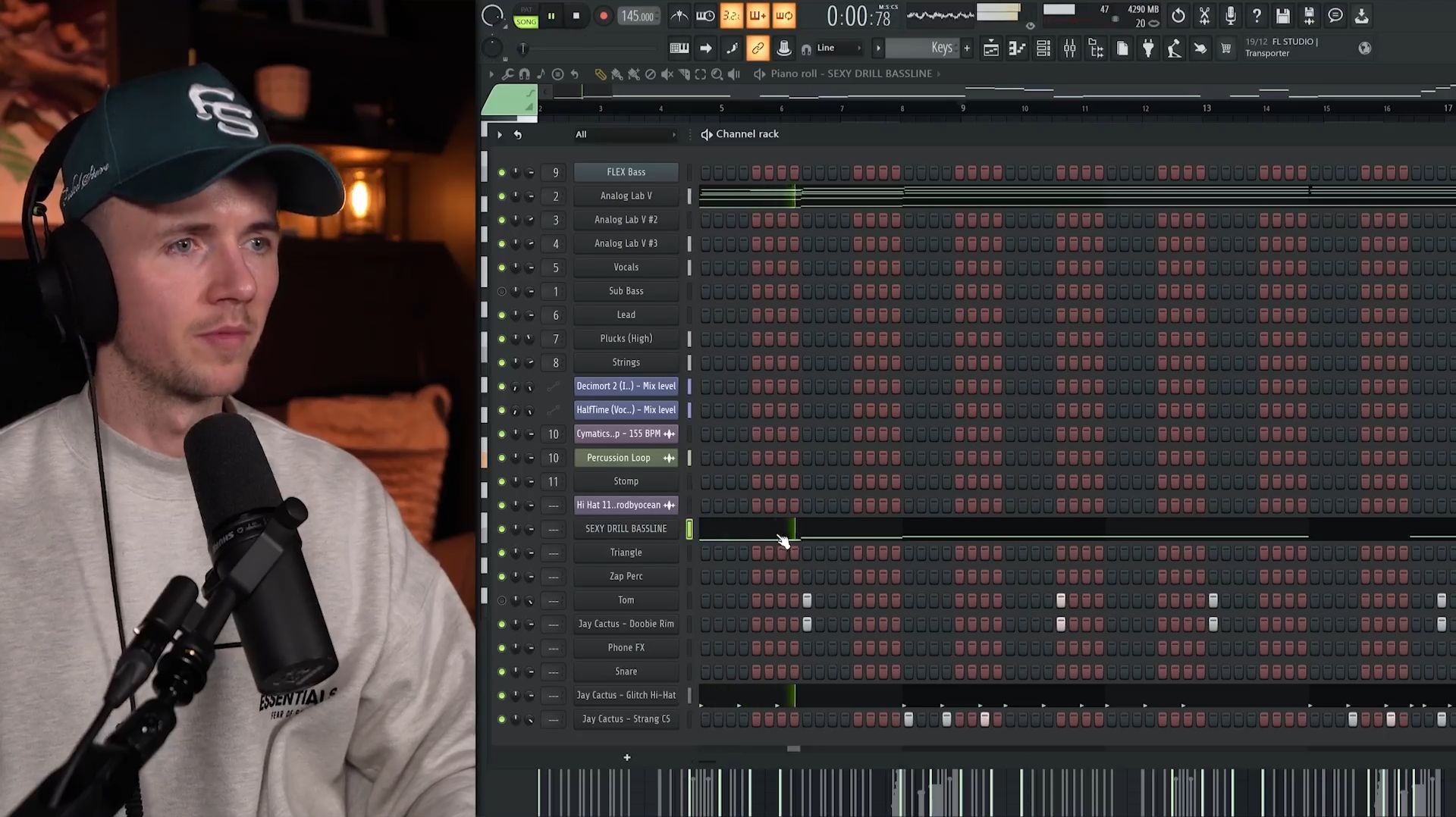Open piano roll menu arrow
The width and height of the screenshot is (1456, 817).
click(x=491, y=74)
